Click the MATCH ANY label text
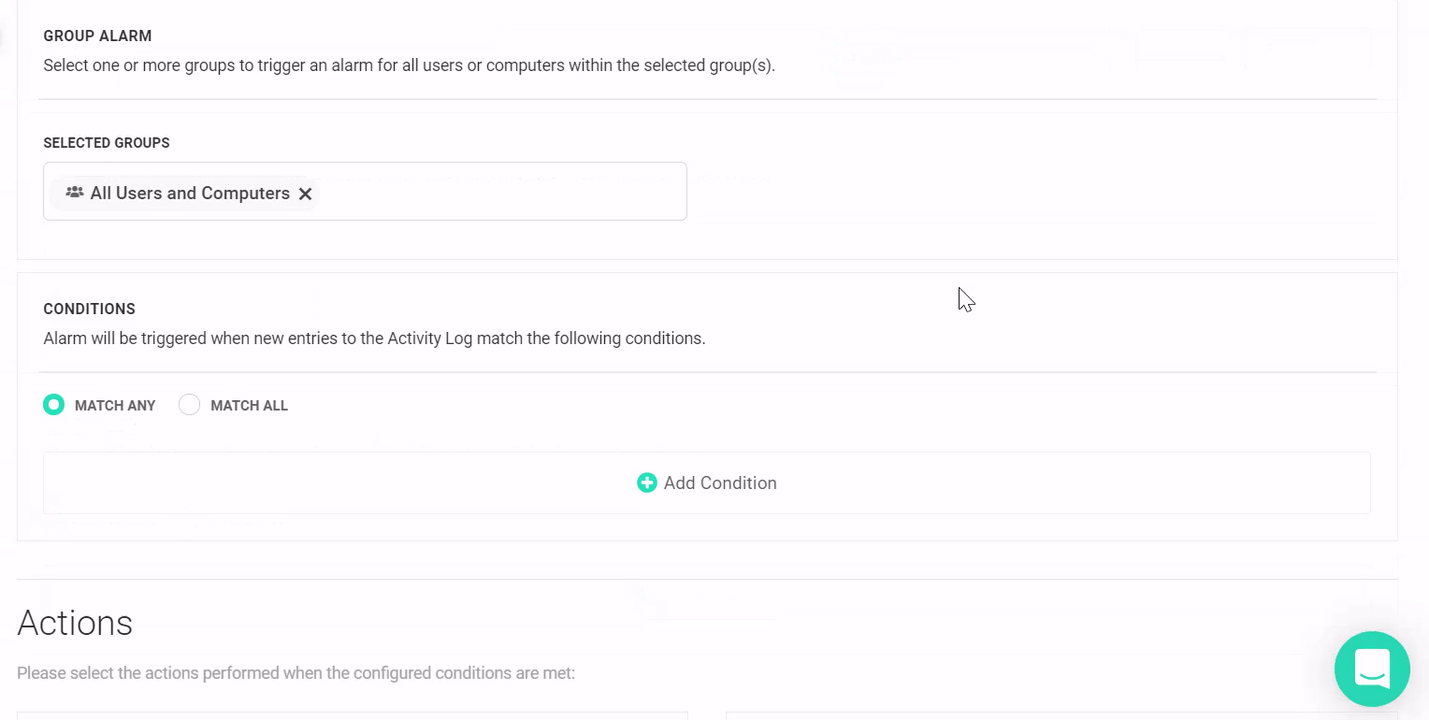 click(114, 405)
